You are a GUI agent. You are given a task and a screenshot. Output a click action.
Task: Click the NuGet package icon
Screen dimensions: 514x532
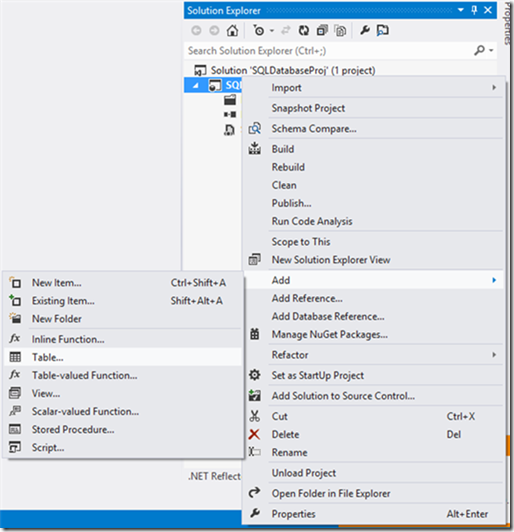tap(254, 334)
